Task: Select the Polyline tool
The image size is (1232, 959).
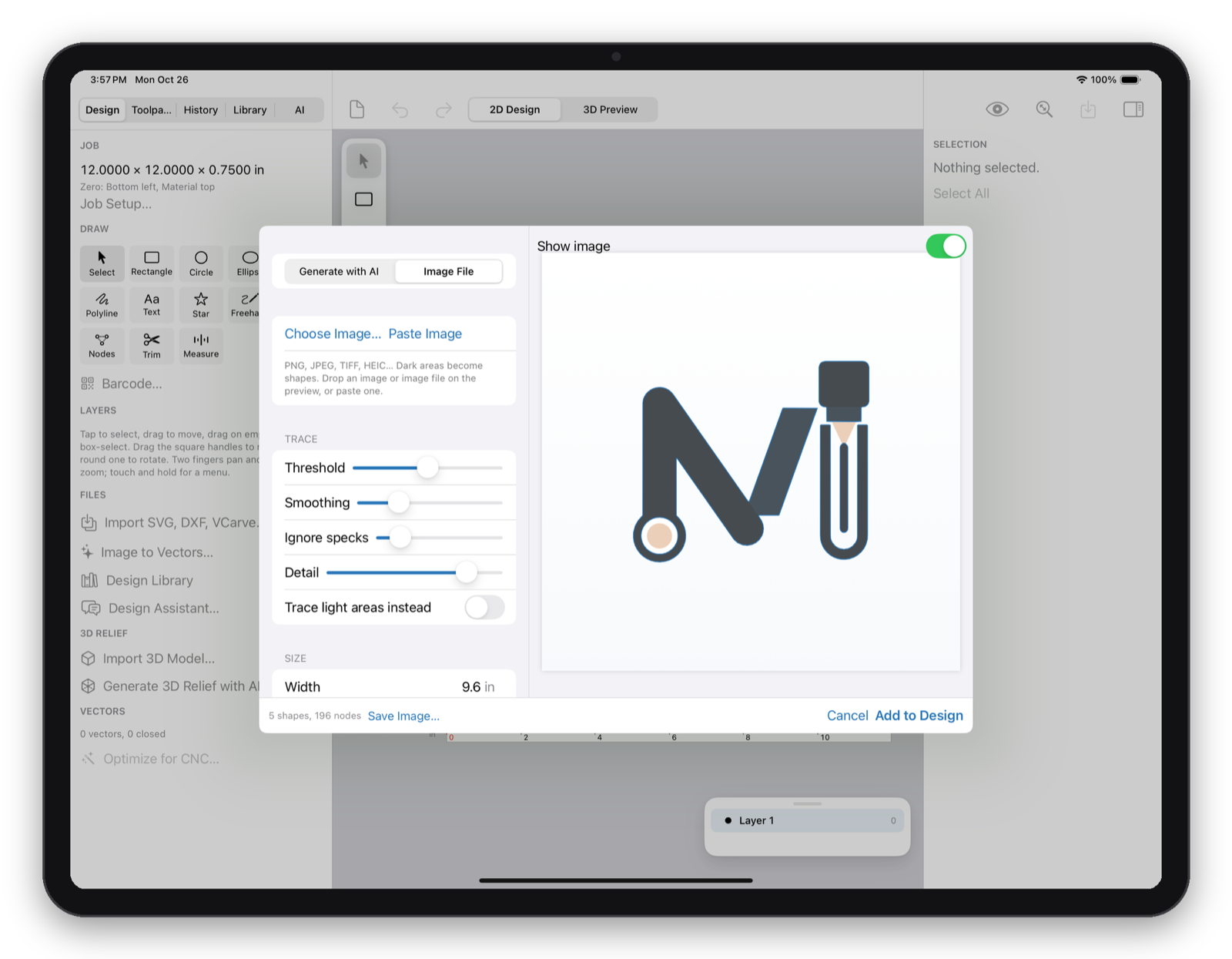Action: click(x=102, y=305)
